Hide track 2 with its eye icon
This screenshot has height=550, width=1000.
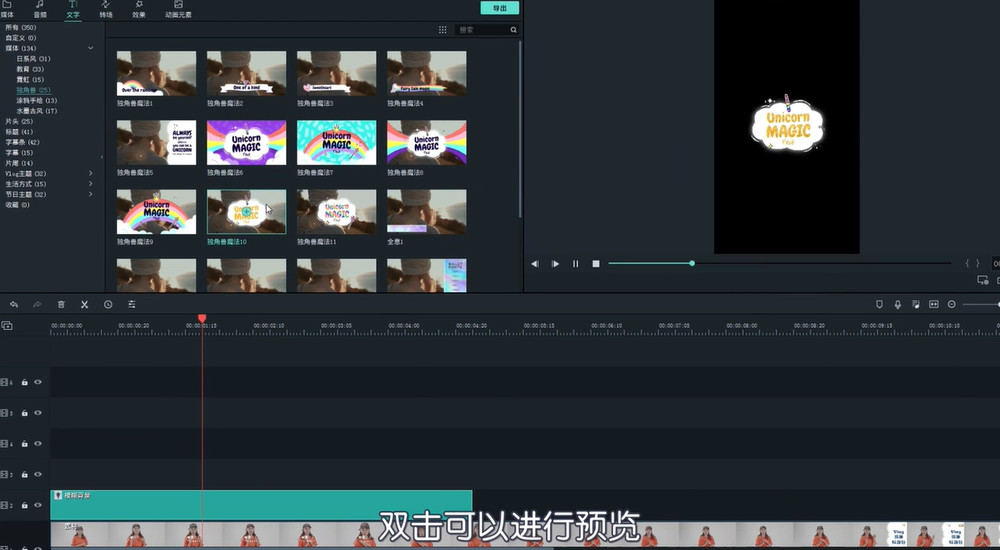point(38,505)
